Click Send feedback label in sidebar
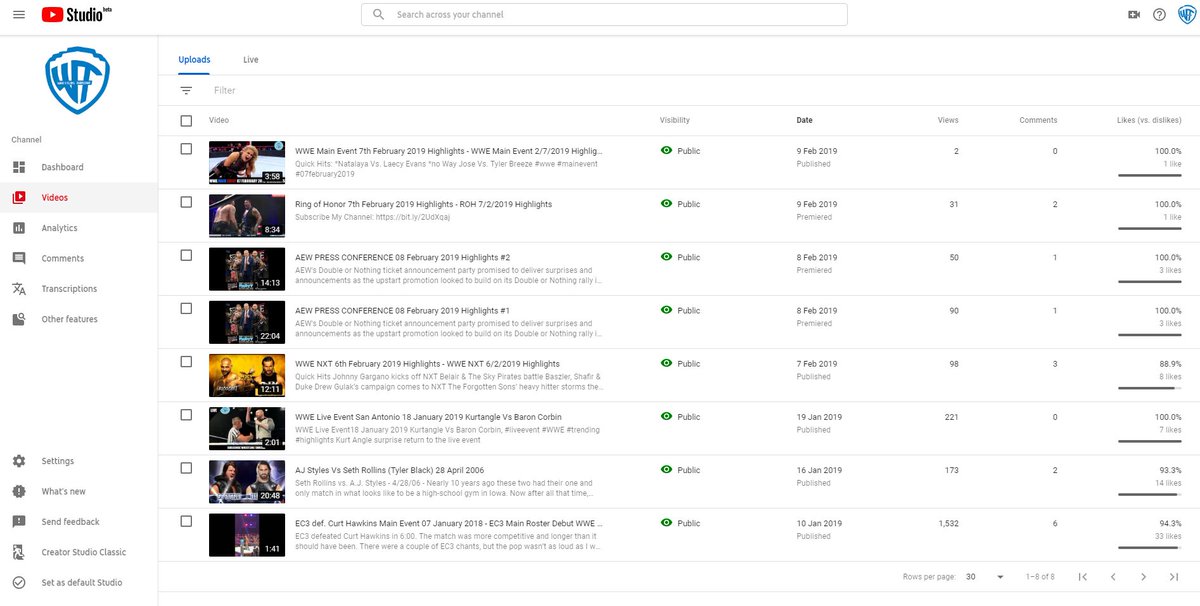The width and height of the screenshot is (1200, 606). click(x=70, y=522)
